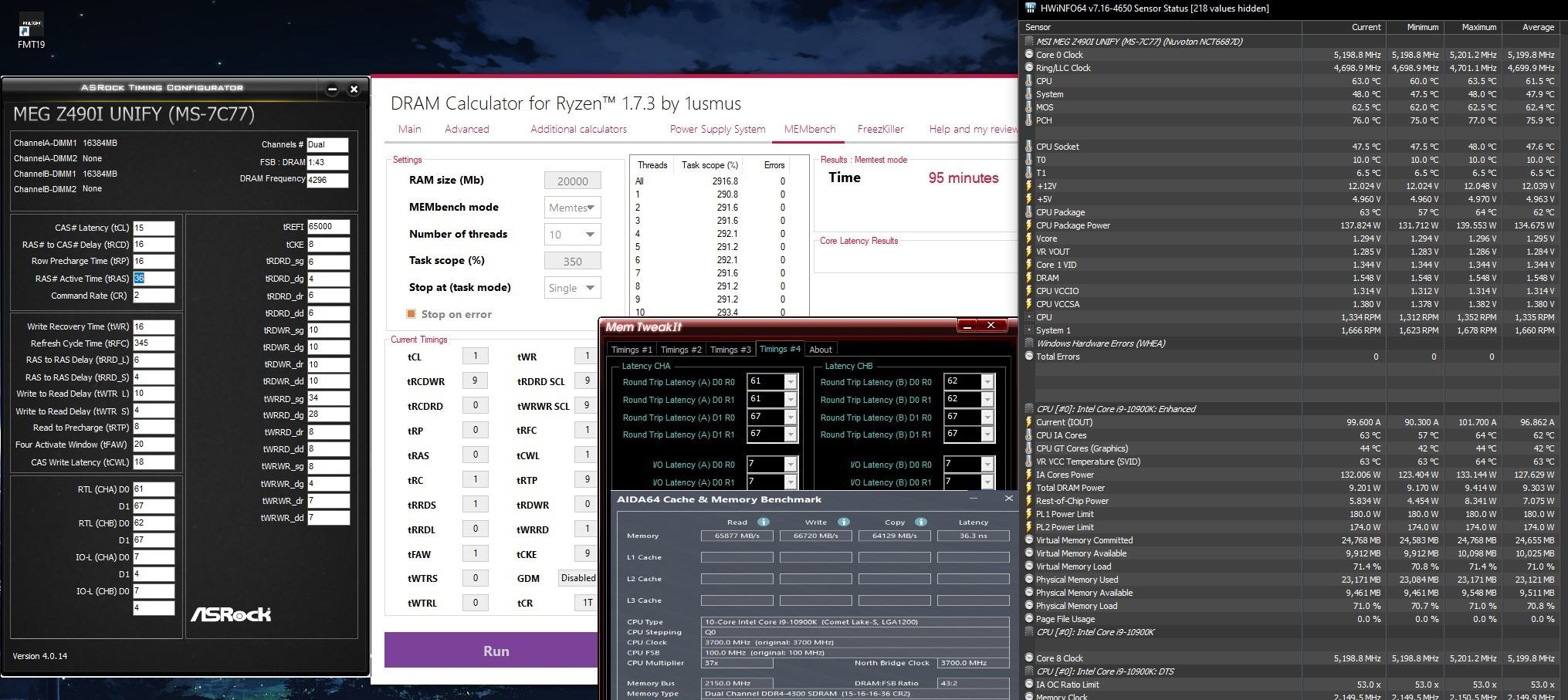The height and width of the screenshot is (700, 1568).
Task: Click the System 1 fan icon
Action: click(1029, 330)
